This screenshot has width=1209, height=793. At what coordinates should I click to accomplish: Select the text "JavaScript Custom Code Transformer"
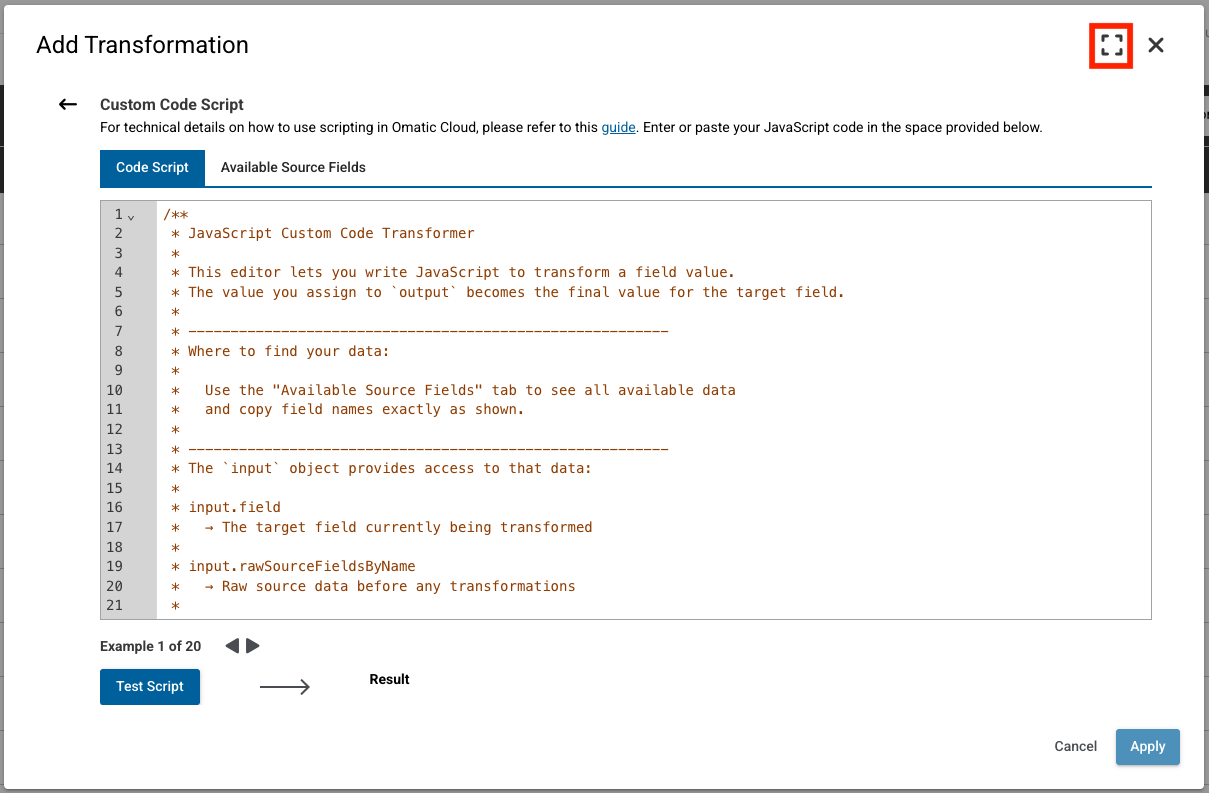[x=331, y=233]
